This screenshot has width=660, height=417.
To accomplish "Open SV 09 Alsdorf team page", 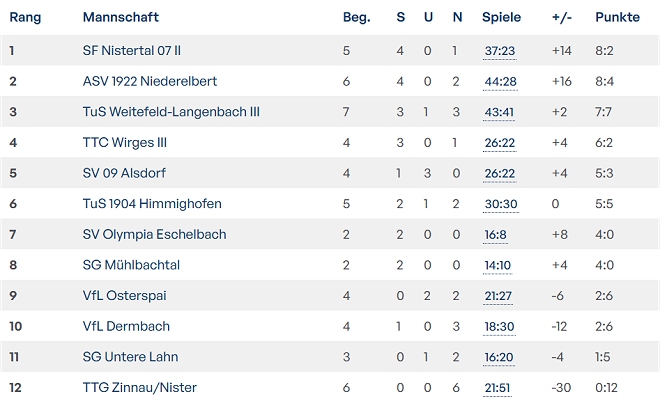I will click(125, 173).
